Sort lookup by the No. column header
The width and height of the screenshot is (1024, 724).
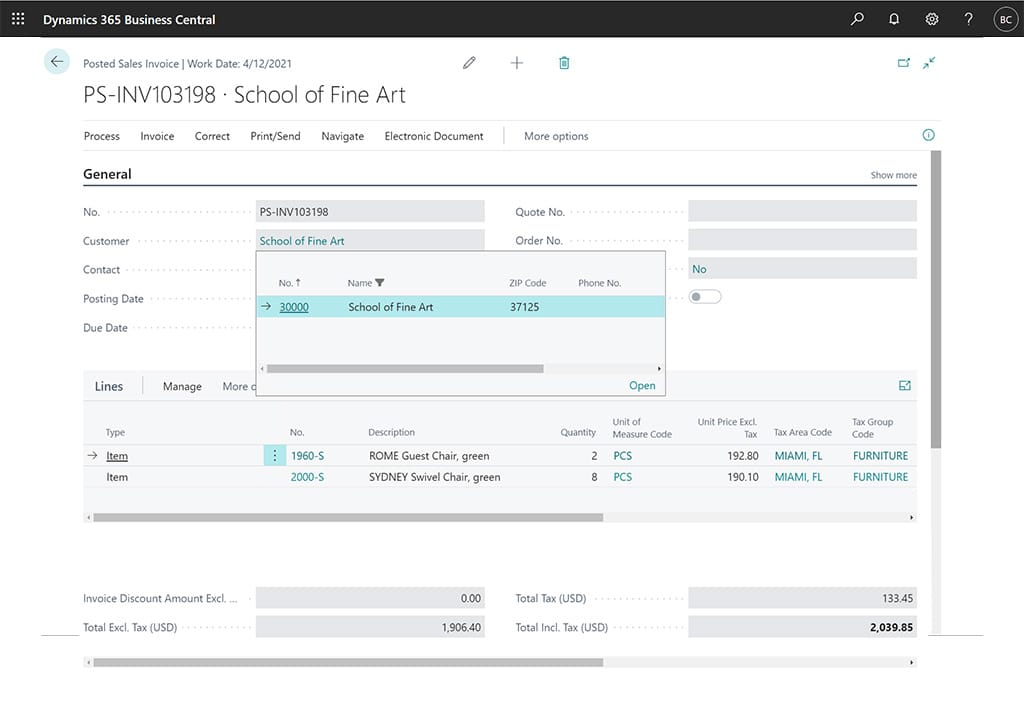pyautogui.click(x=289, y=283)
